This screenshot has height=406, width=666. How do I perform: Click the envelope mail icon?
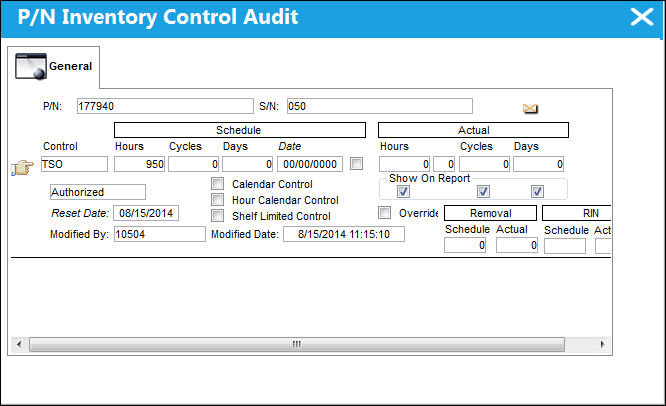(530, 109)
